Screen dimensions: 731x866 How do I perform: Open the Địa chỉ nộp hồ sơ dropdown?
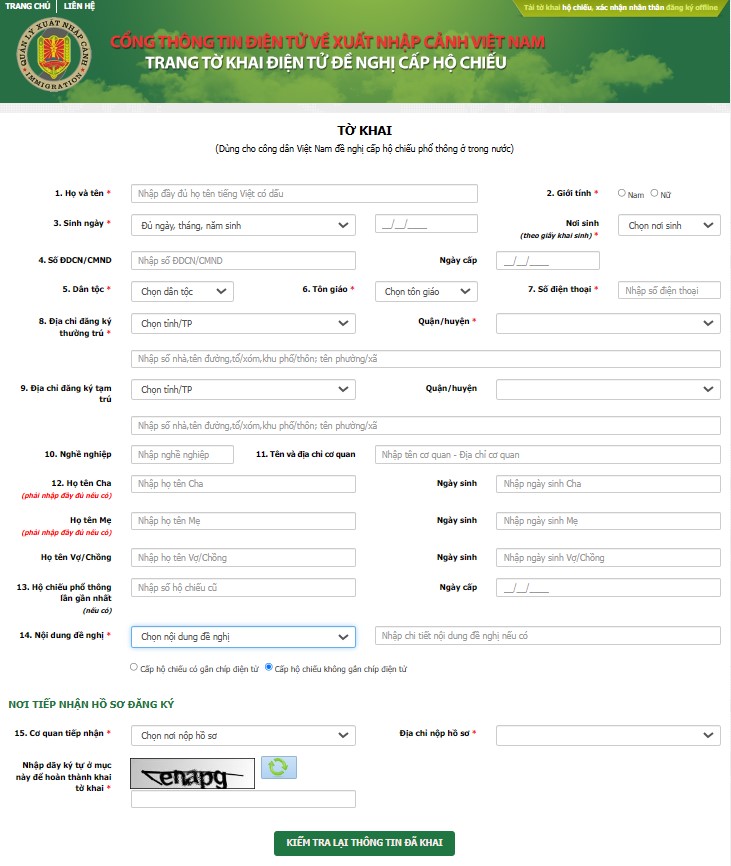click(608, 736)
